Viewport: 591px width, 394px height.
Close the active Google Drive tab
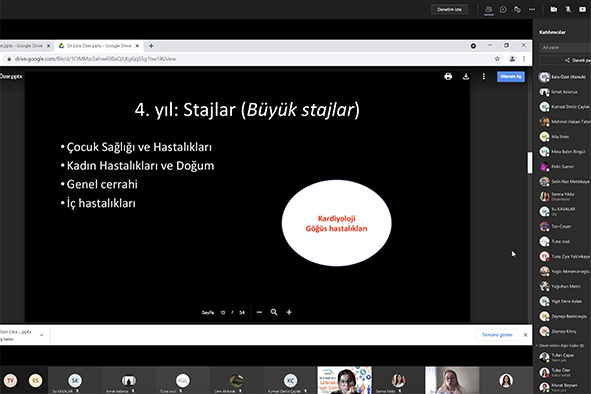[137, 46]
